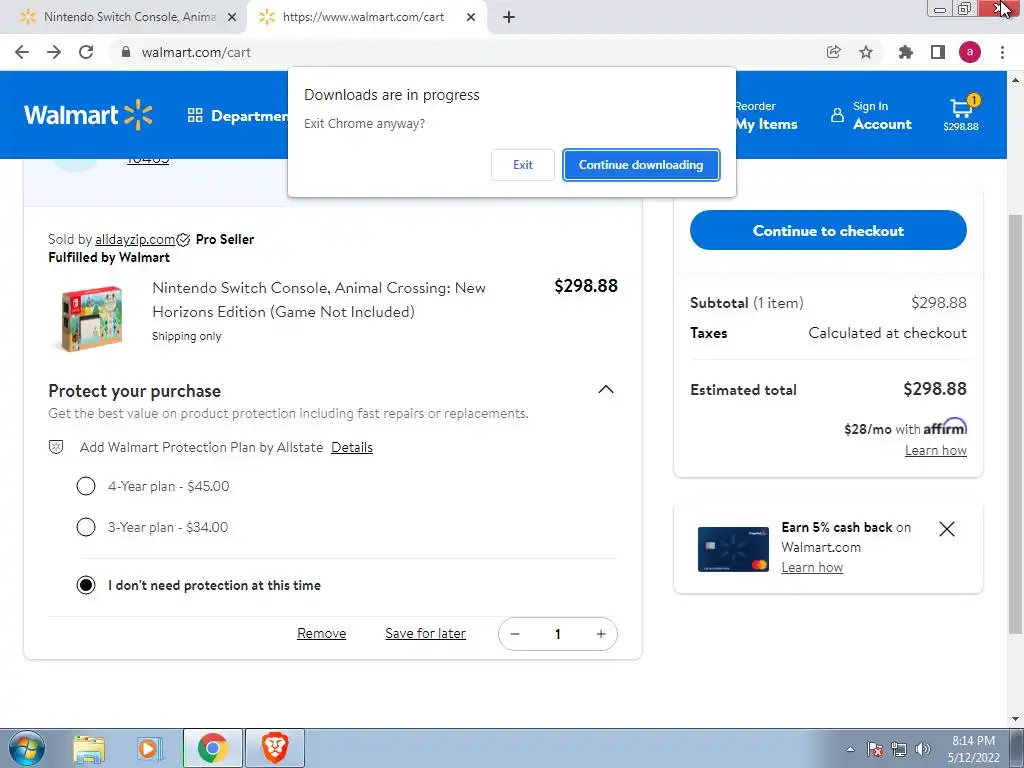Click the Chrome taskbar icon
The height and width of the screenshot is (768, 1024).
coord(212,748)
